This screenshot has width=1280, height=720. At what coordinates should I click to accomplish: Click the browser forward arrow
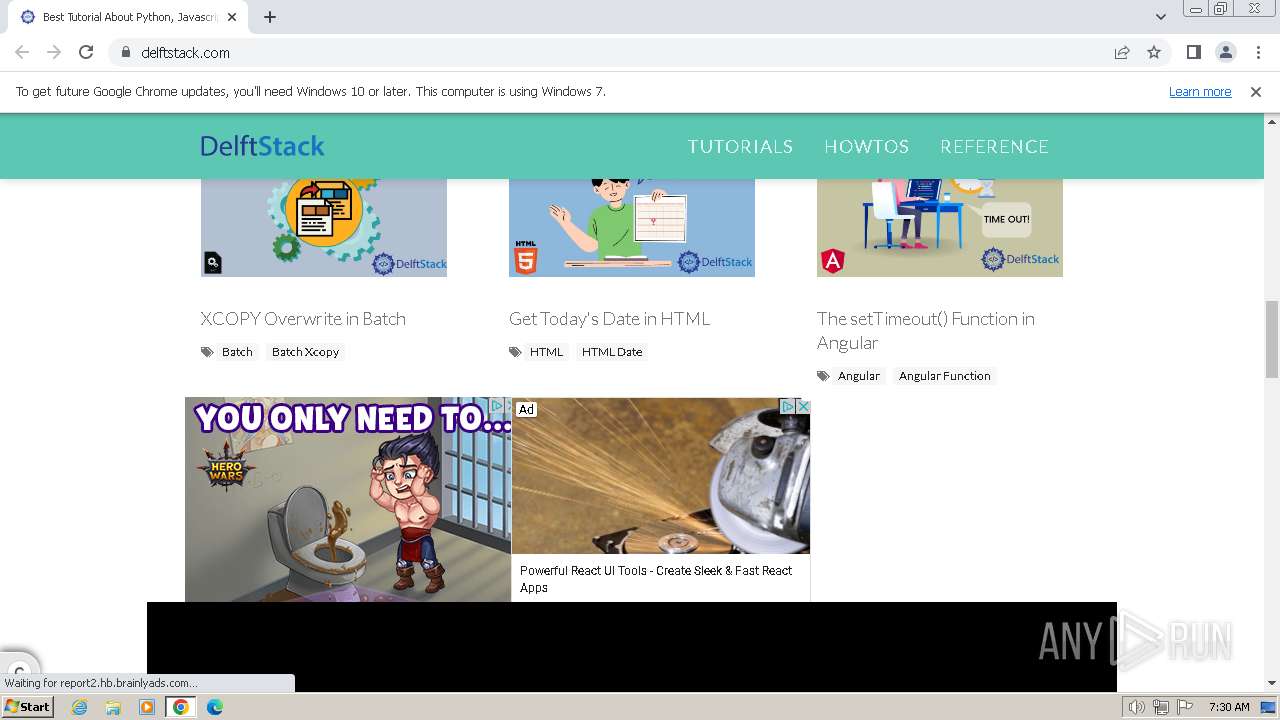pyautogui.click(x=54, y=52)
